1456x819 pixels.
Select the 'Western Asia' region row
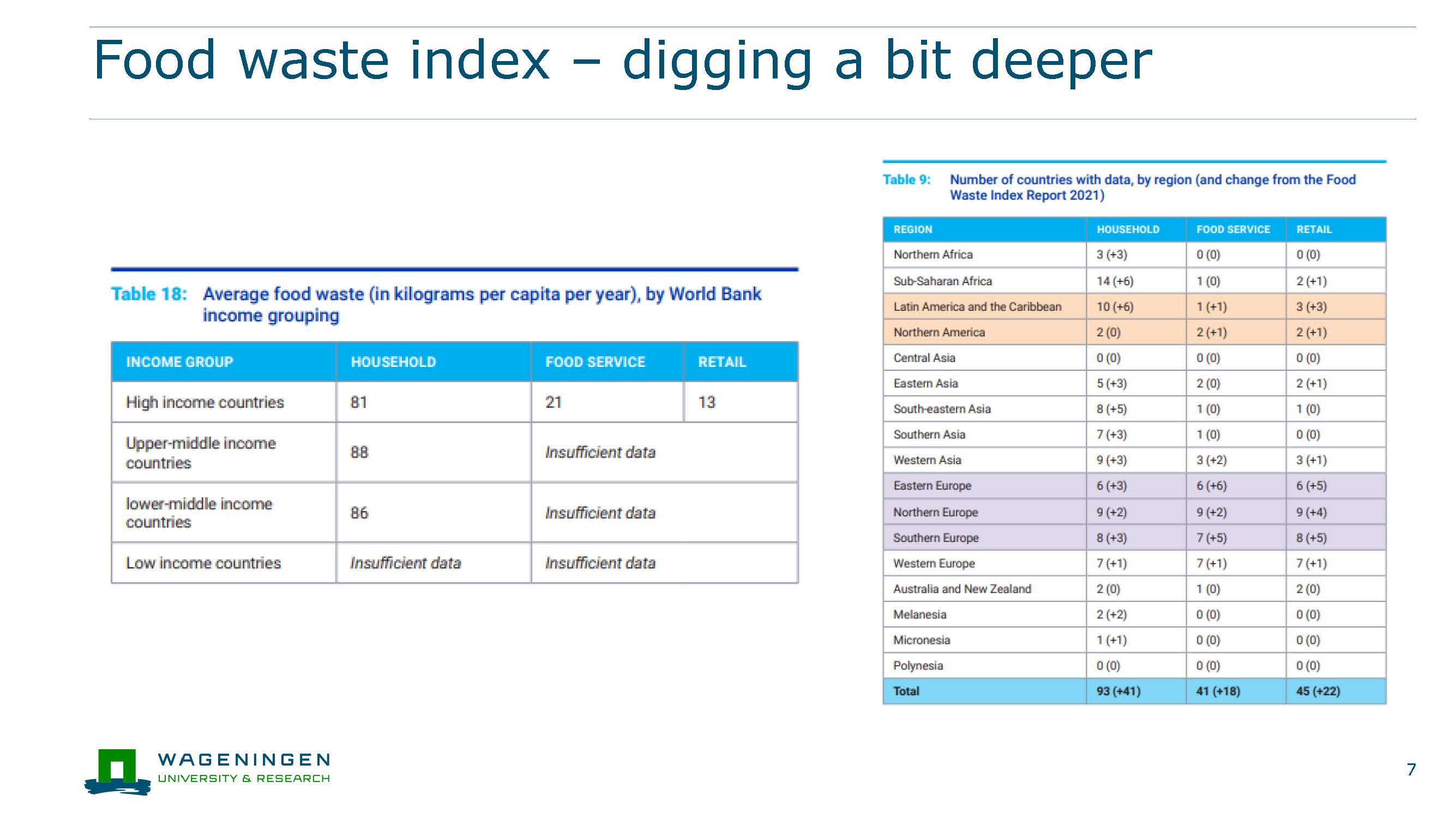tap(1134, 460)
